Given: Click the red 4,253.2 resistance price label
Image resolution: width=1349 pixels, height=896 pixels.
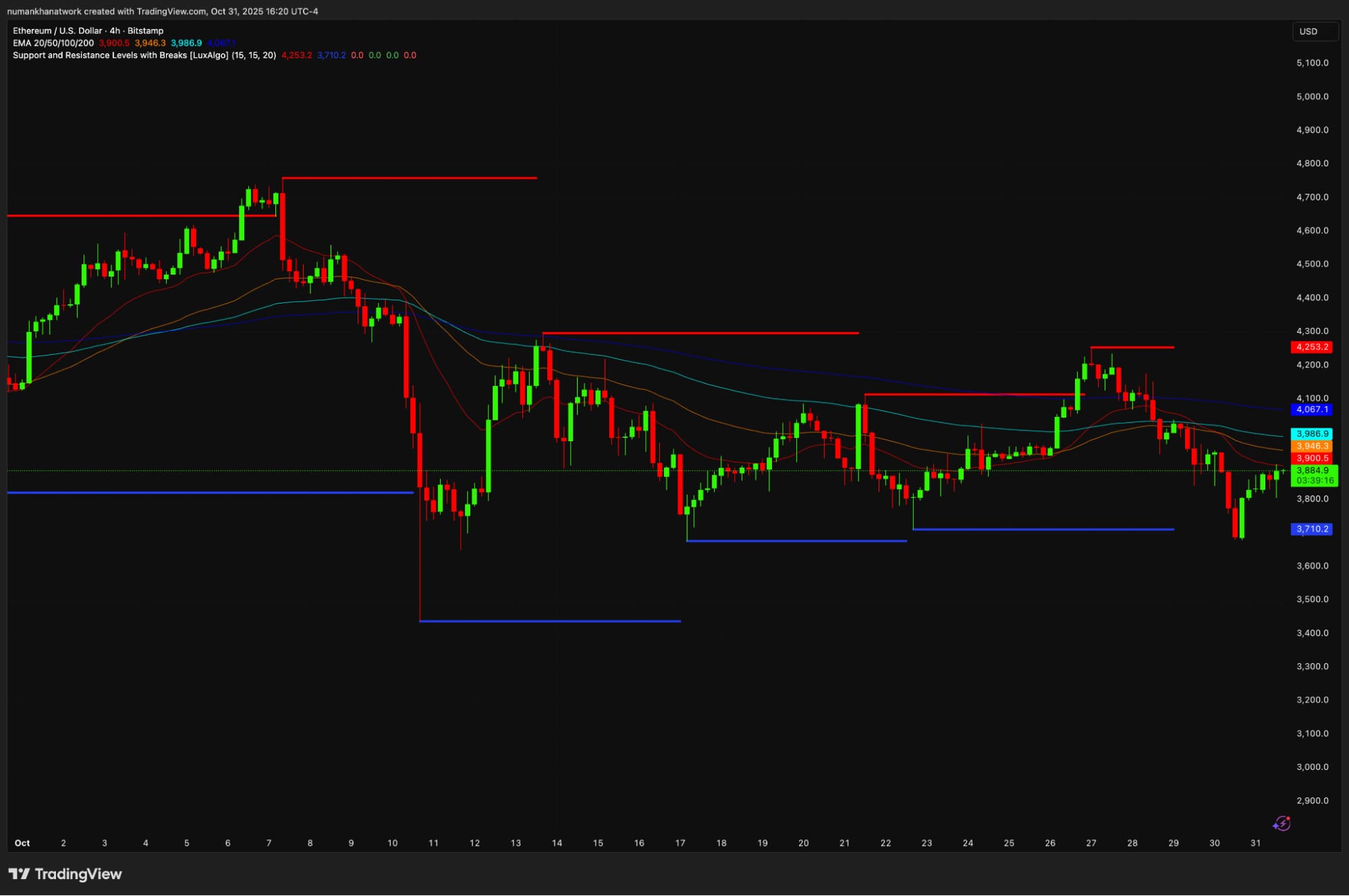Looking at the screenshot, I should coord(1312,347).
